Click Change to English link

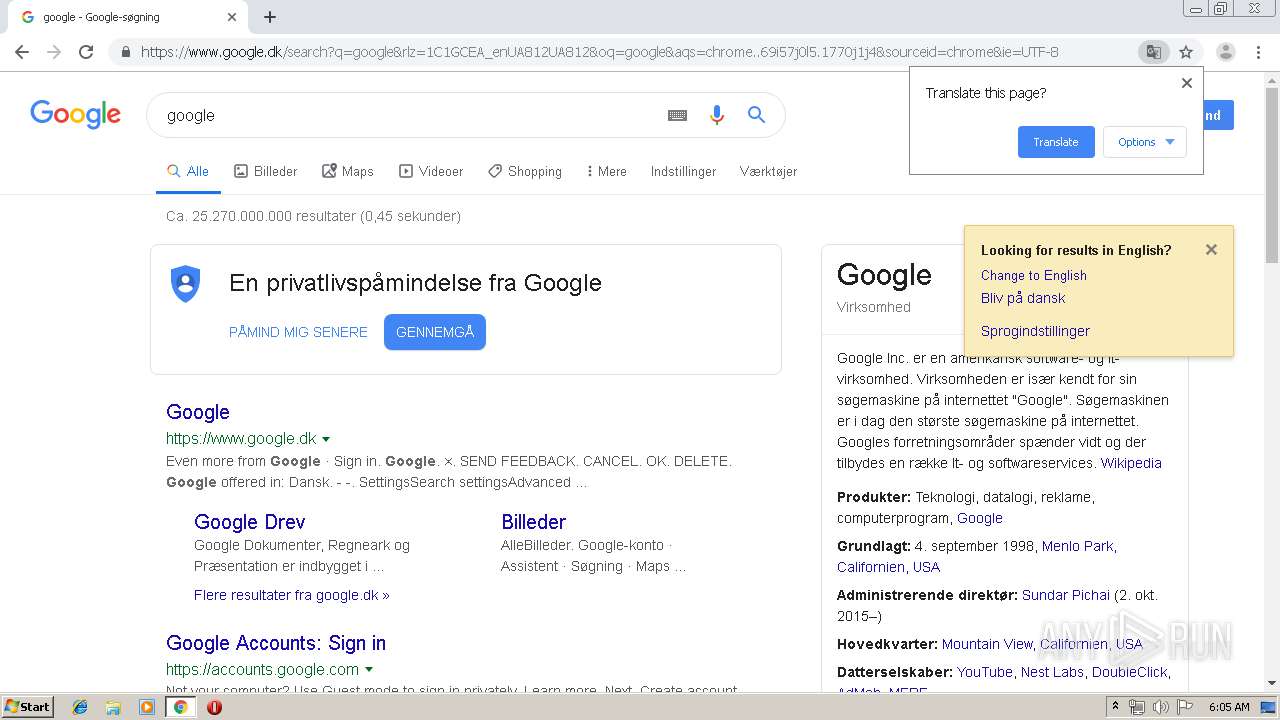pos(1033,275)
